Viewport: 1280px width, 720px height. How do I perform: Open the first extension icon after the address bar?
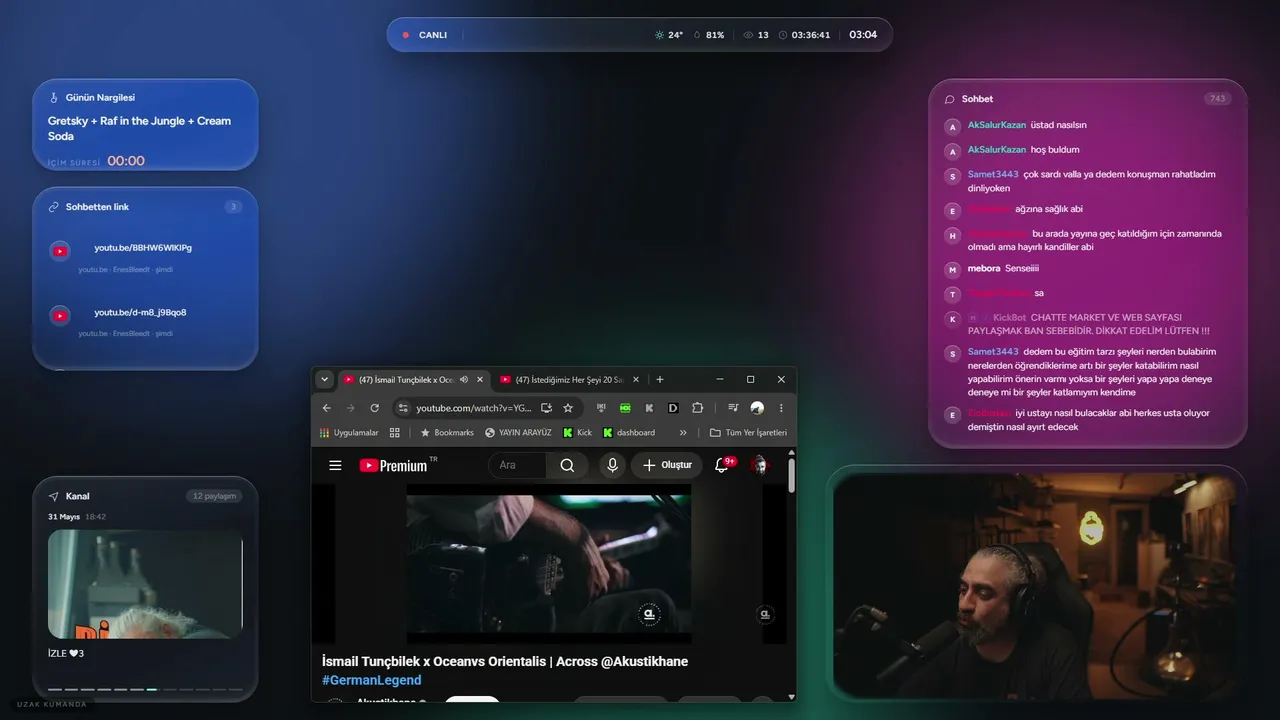[x=601, y=408]
